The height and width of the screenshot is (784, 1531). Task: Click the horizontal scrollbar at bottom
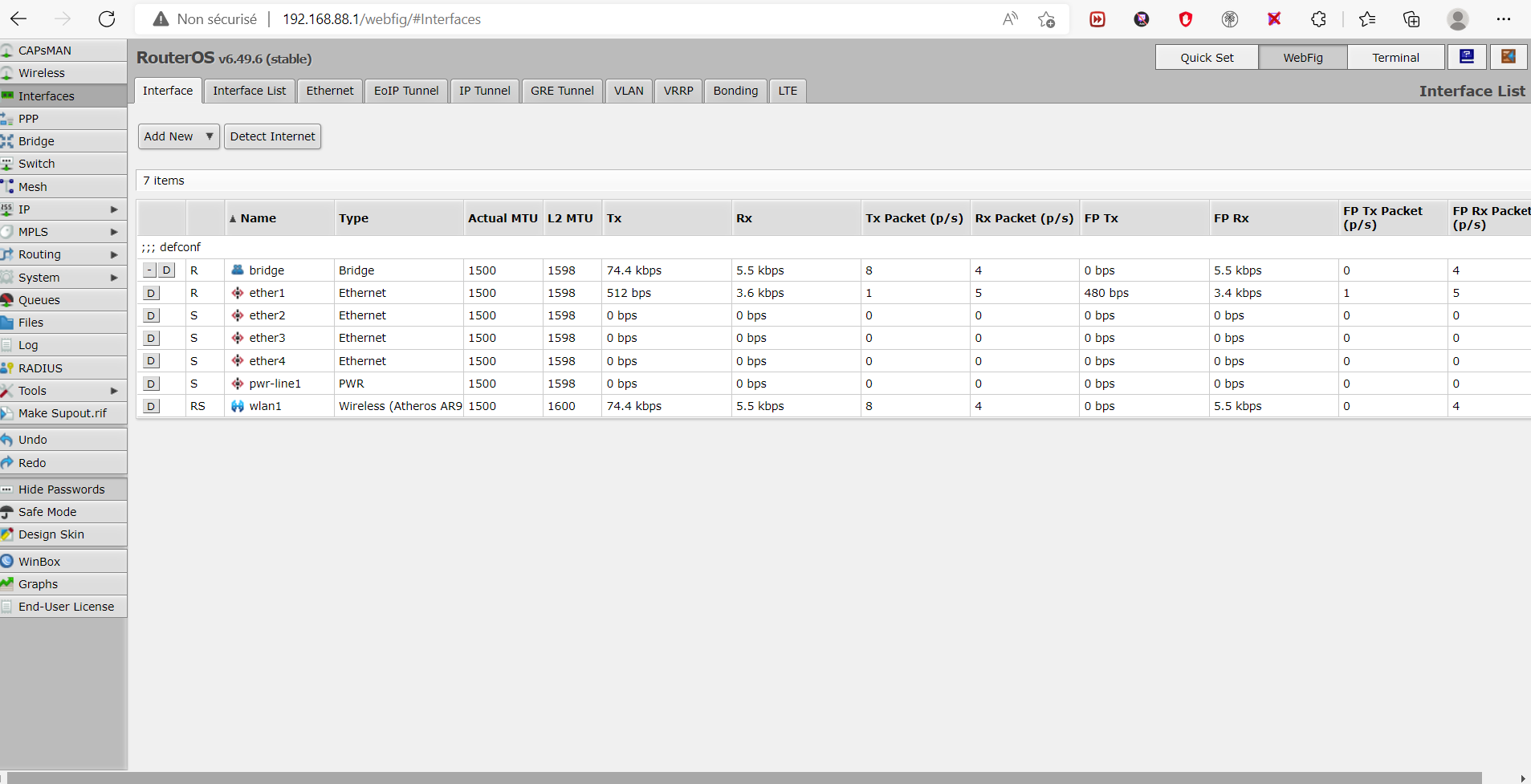tap(743, 778)
